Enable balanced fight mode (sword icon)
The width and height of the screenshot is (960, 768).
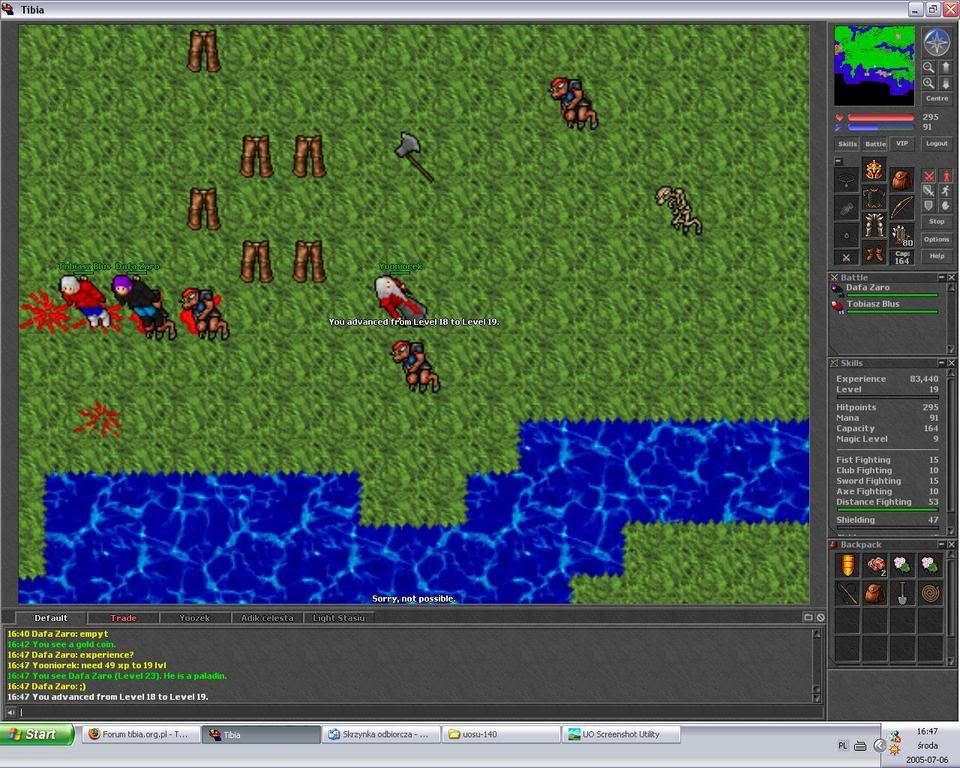tap(929, 191)
